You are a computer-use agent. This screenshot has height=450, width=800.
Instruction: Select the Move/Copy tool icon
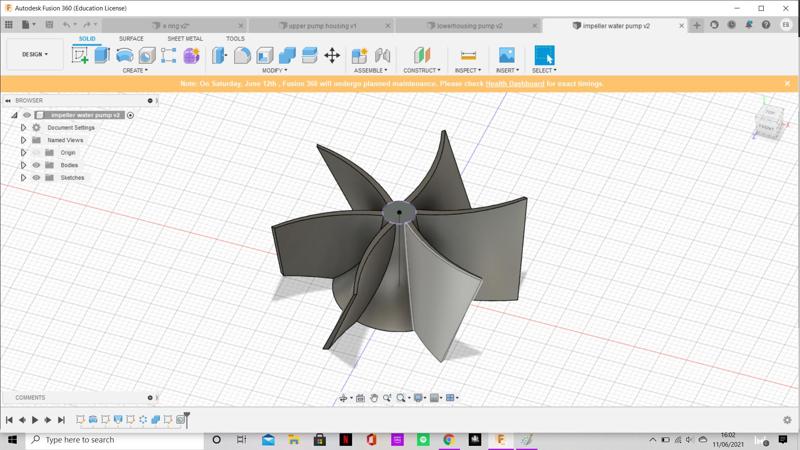pyautogui.click(x=332, y=55)
